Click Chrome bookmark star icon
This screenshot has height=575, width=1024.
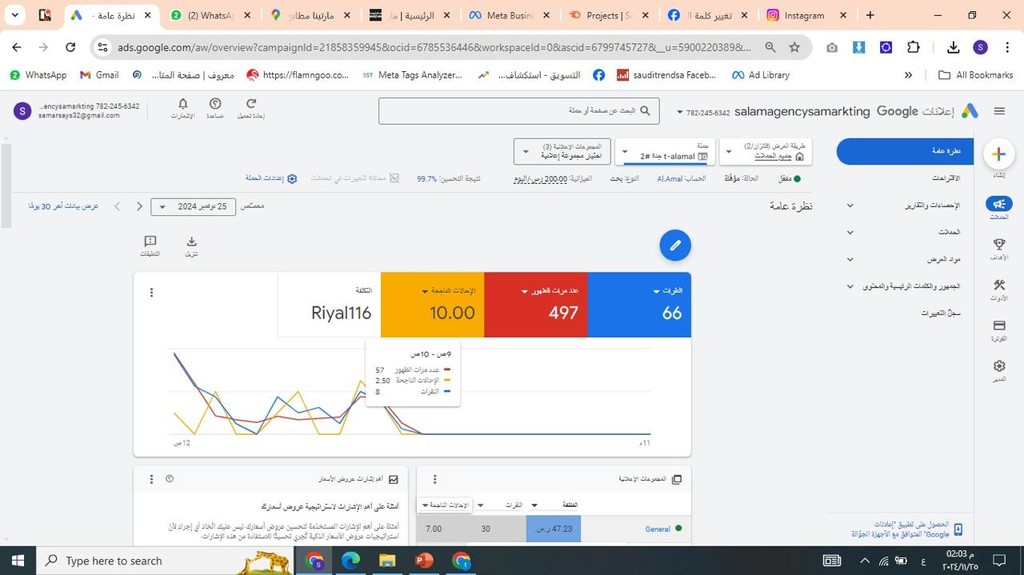[x=794, y=47]
